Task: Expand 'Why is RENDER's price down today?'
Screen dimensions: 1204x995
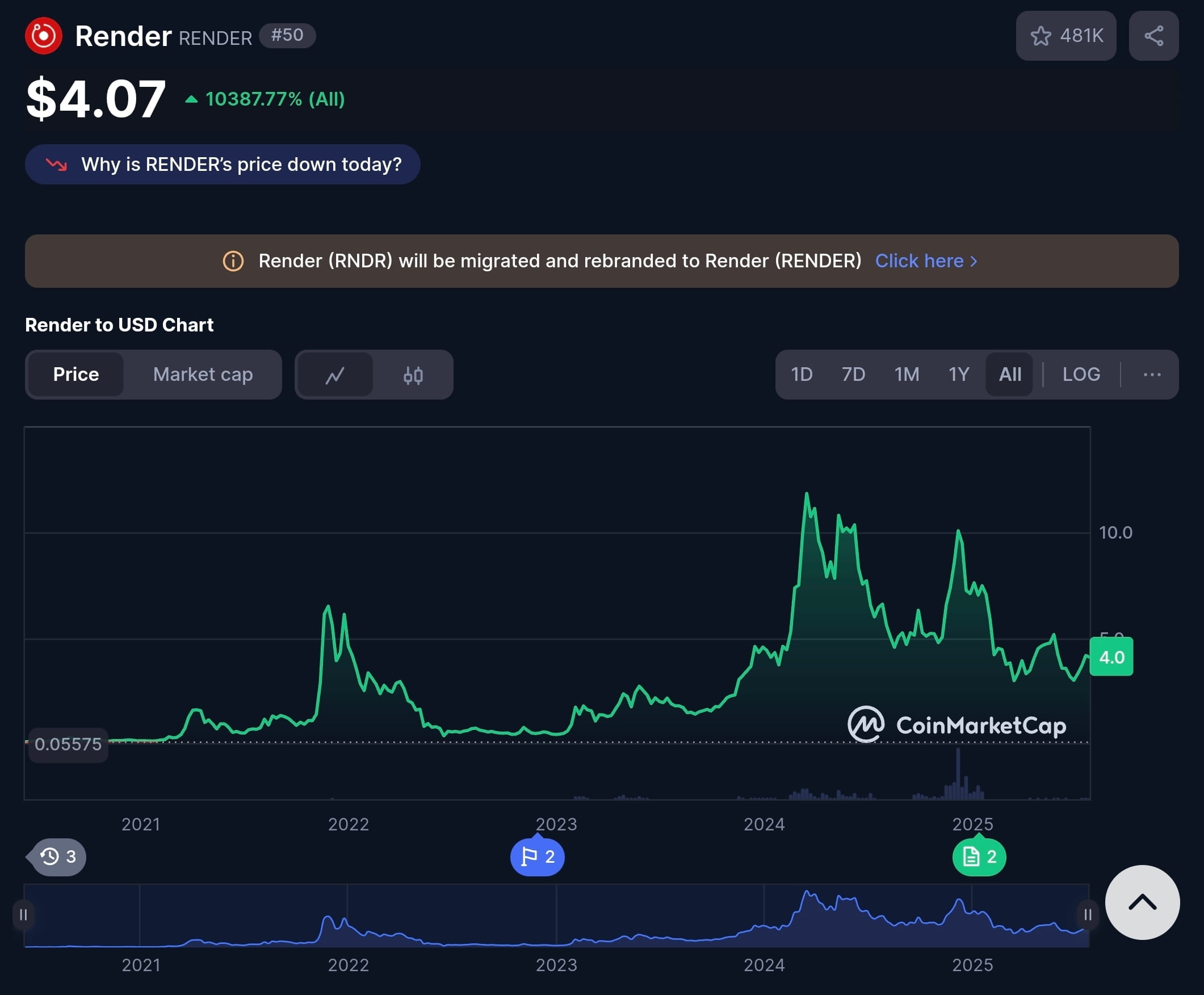Action: tap(223, 165)
